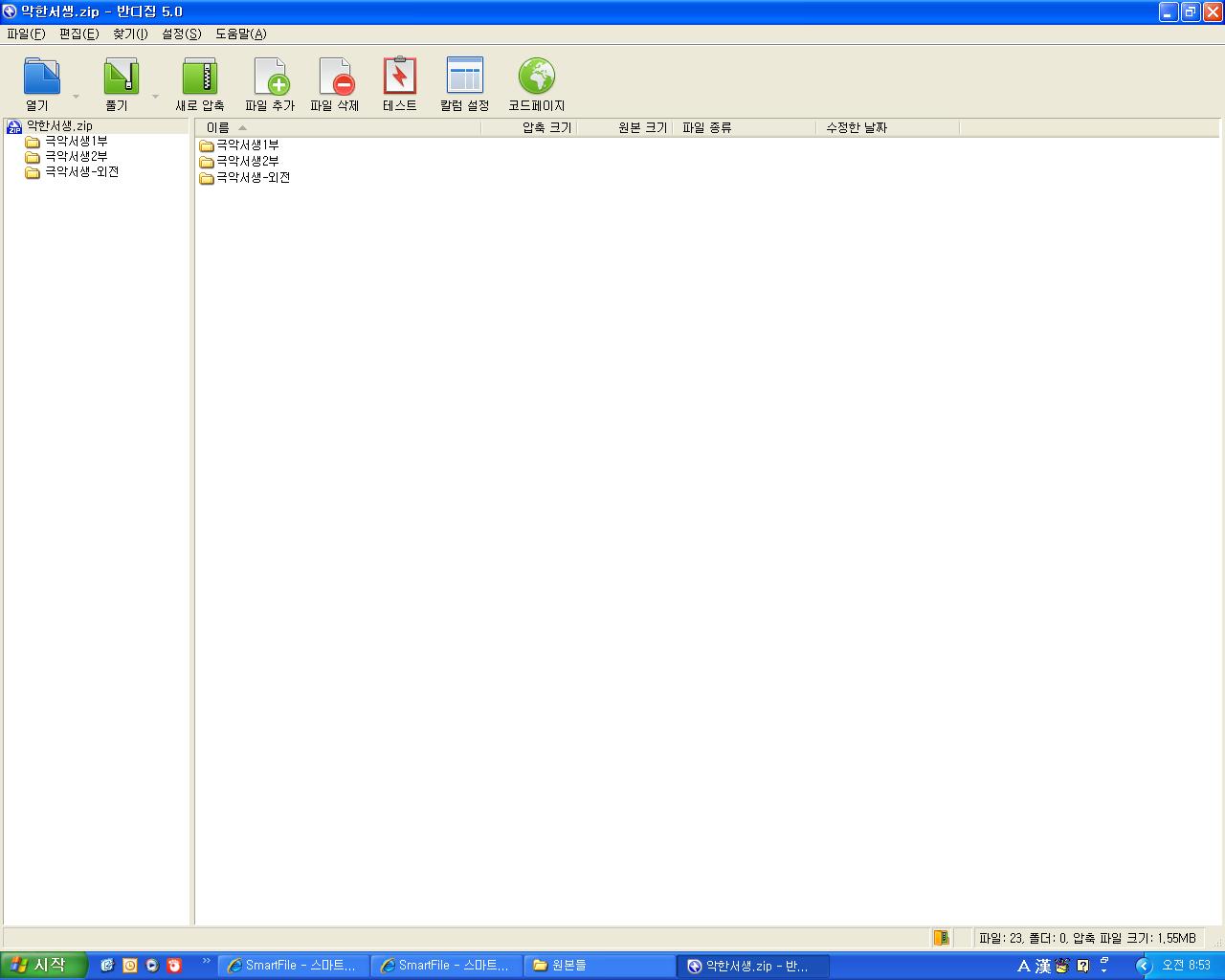This screenshot has height=980, width=1225.
Task: Open the 파일(F) menu
Action: tap(26, 33)
